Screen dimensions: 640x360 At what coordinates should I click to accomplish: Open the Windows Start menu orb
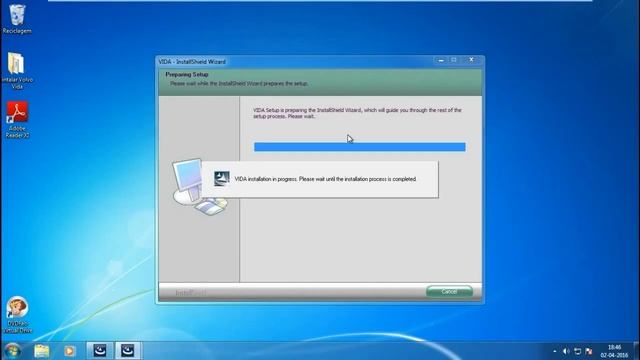pyautogui.click(x=13, y=351)
